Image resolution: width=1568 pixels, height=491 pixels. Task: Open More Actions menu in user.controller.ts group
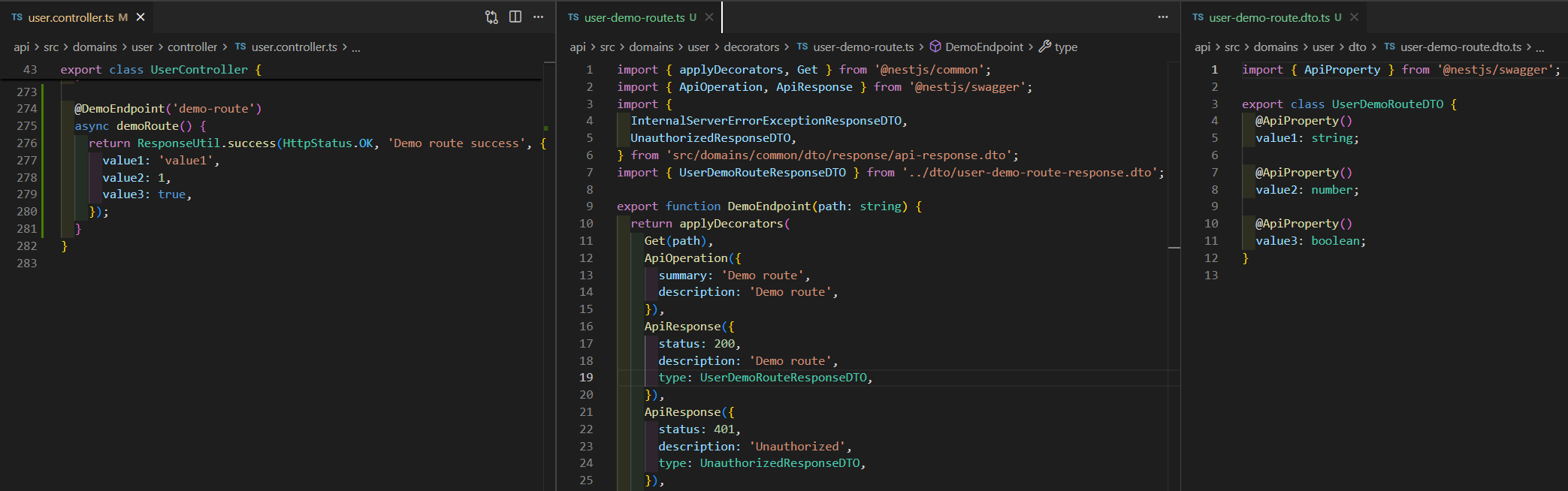click(x=539, y=17)
